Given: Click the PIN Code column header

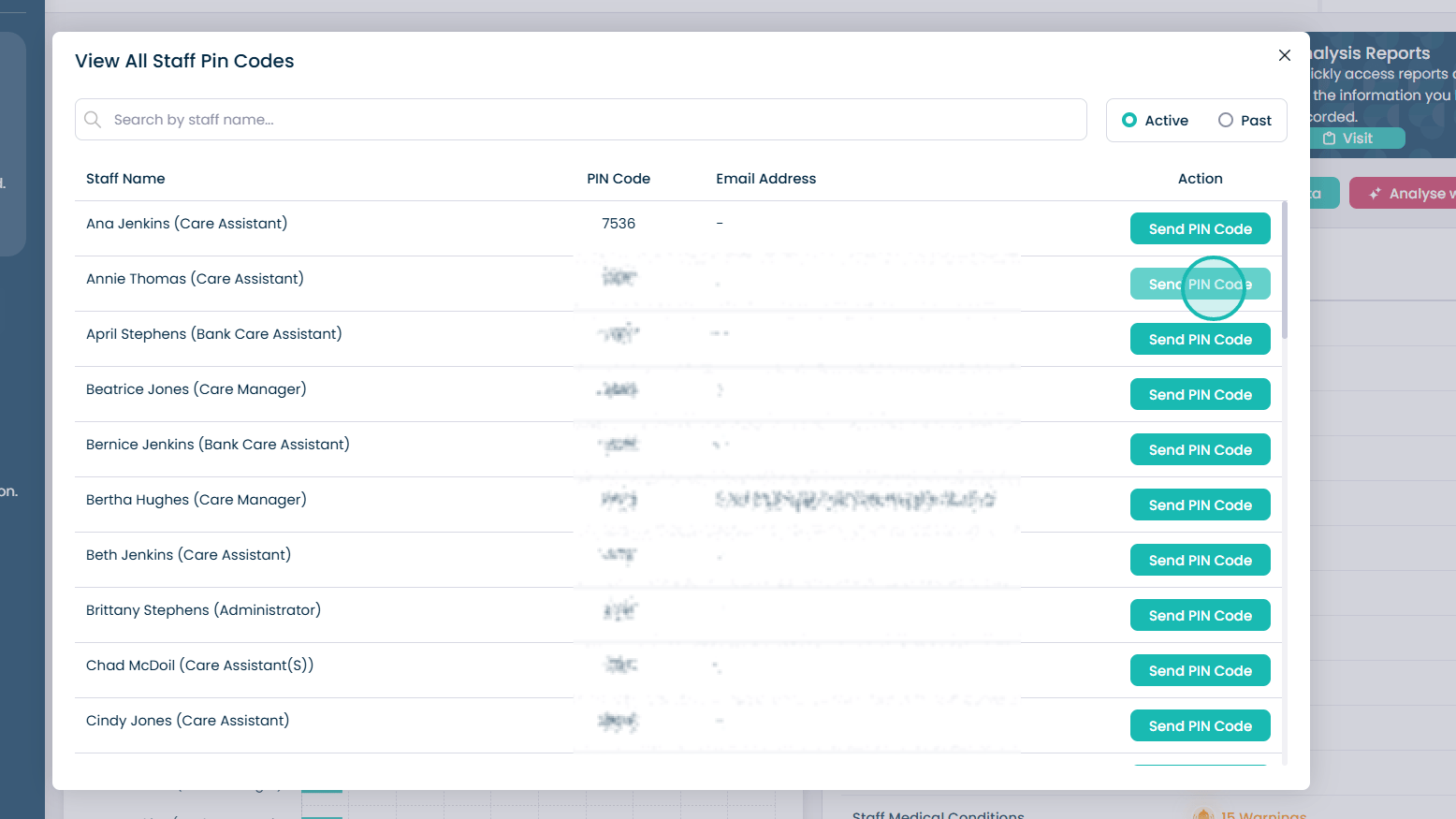Looking at the screenshot, I should pos(619,179).
